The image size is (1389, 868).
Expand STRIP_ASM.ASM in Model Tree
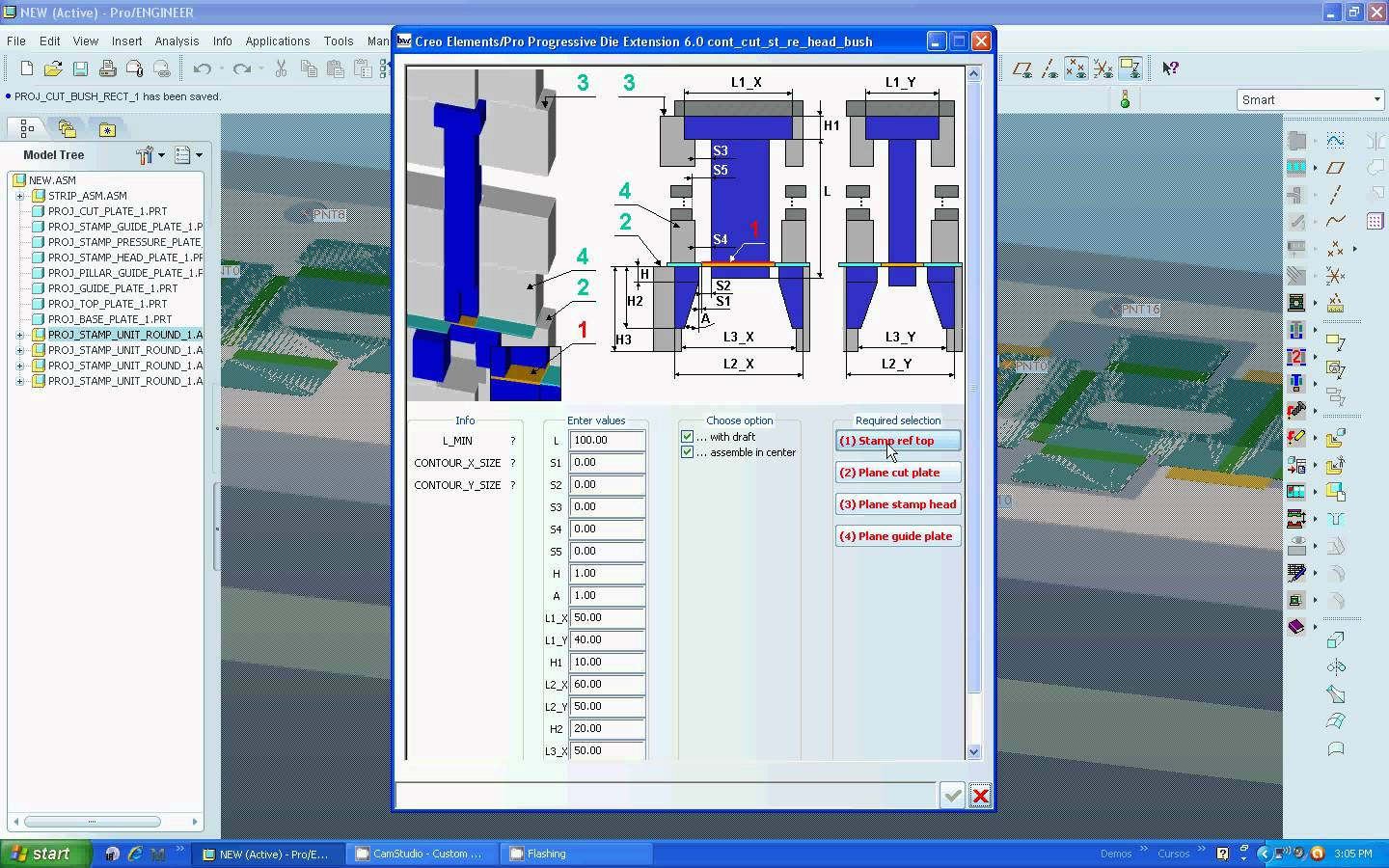(x=19, y=196)
